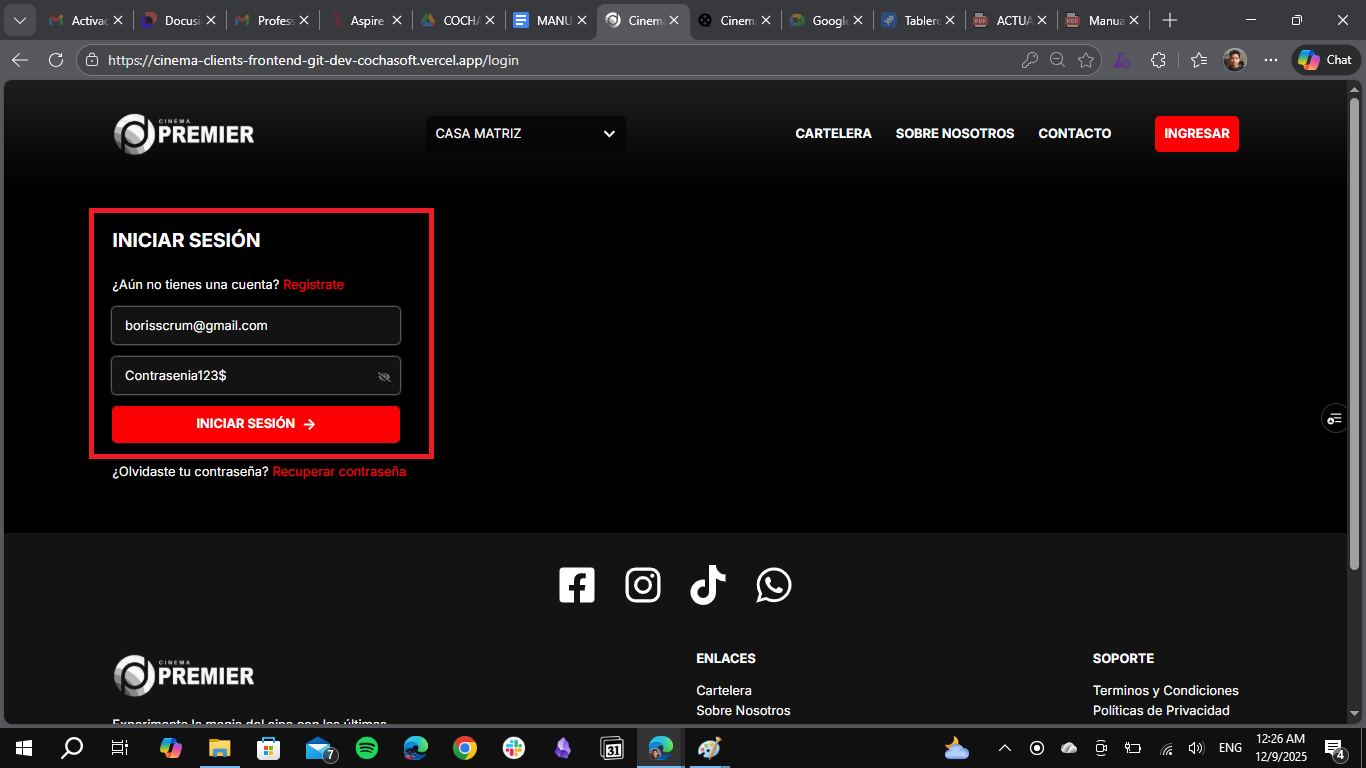Open the TikTok social media icon

tap(708, 584)
